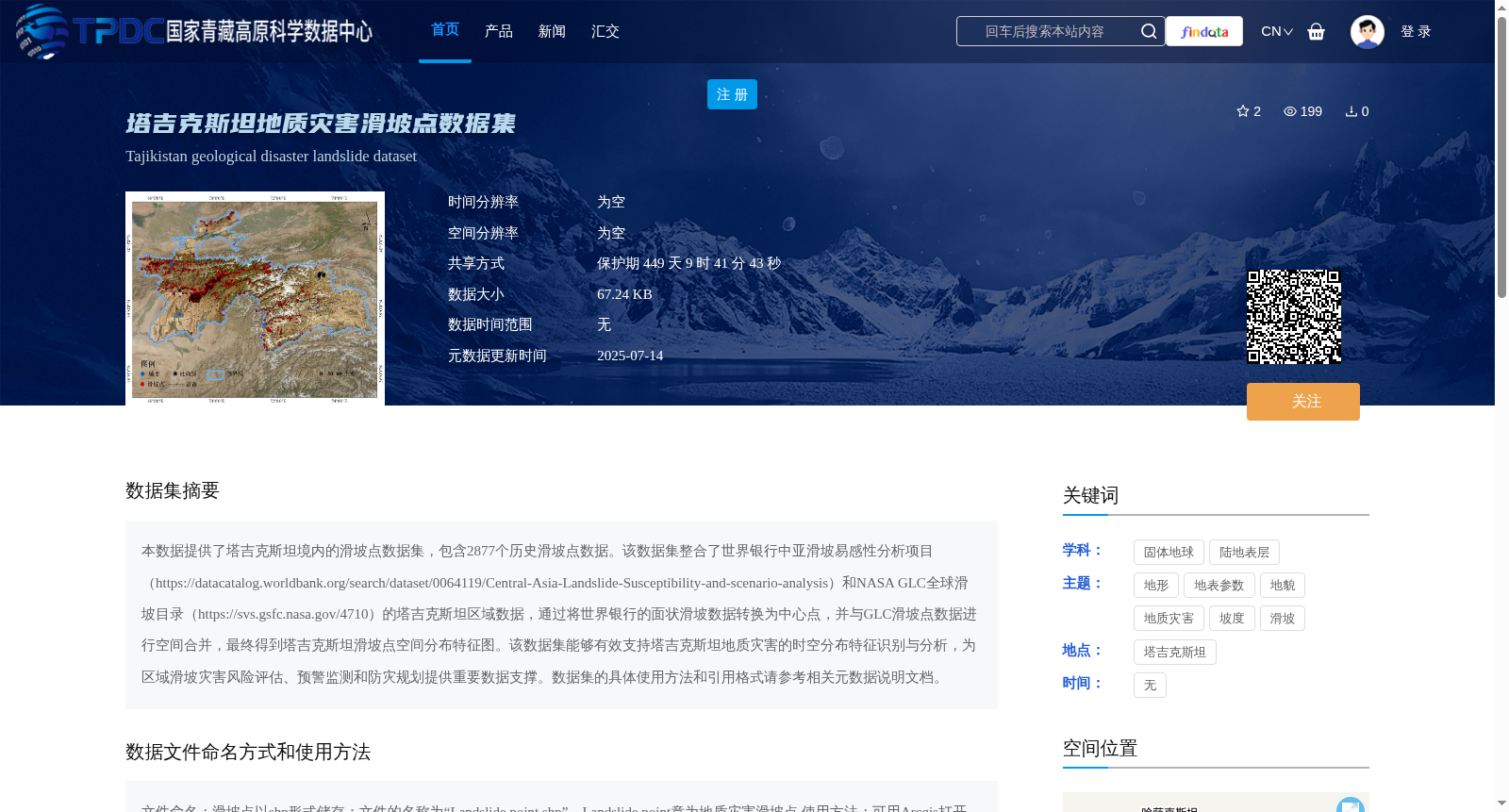Click the search magnifier icon
The image size is (1509, 812).
[1149, 31]
